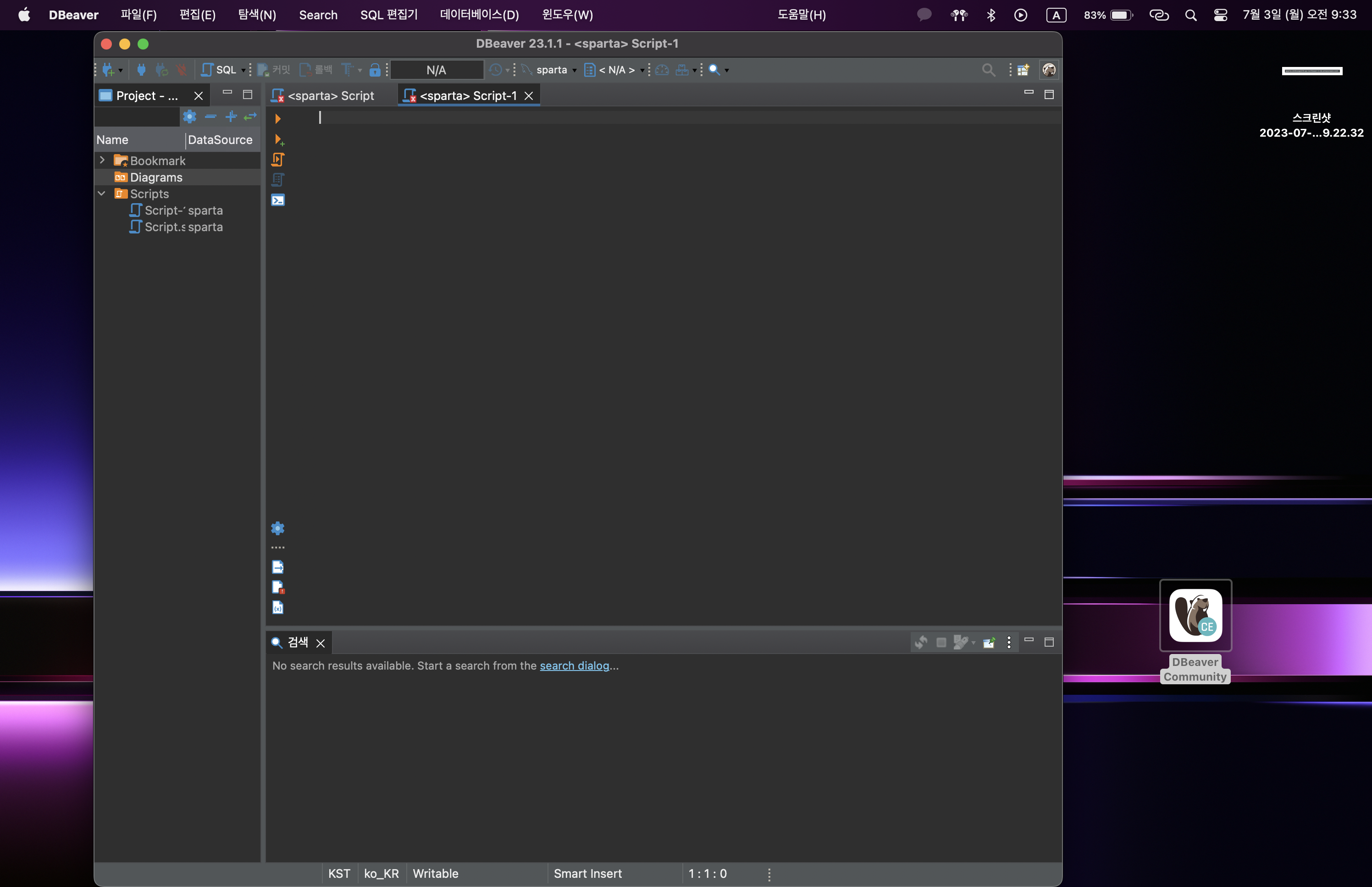Open the transaction log dropdown arrow
The height and width of the screenshot is (887, 1372).
coord(507,70)
